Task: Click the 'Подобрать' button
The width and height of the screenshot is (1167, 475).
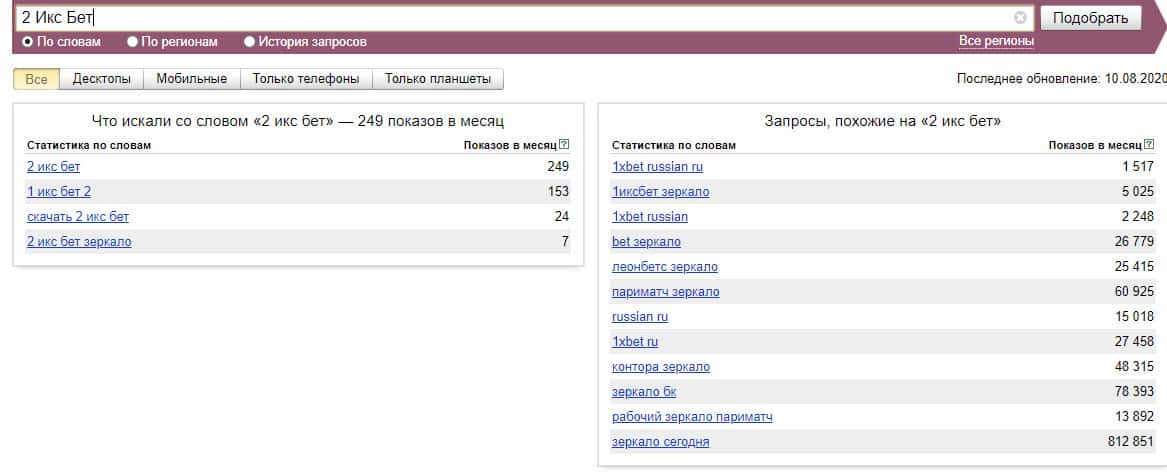Action: [1090, 18]
